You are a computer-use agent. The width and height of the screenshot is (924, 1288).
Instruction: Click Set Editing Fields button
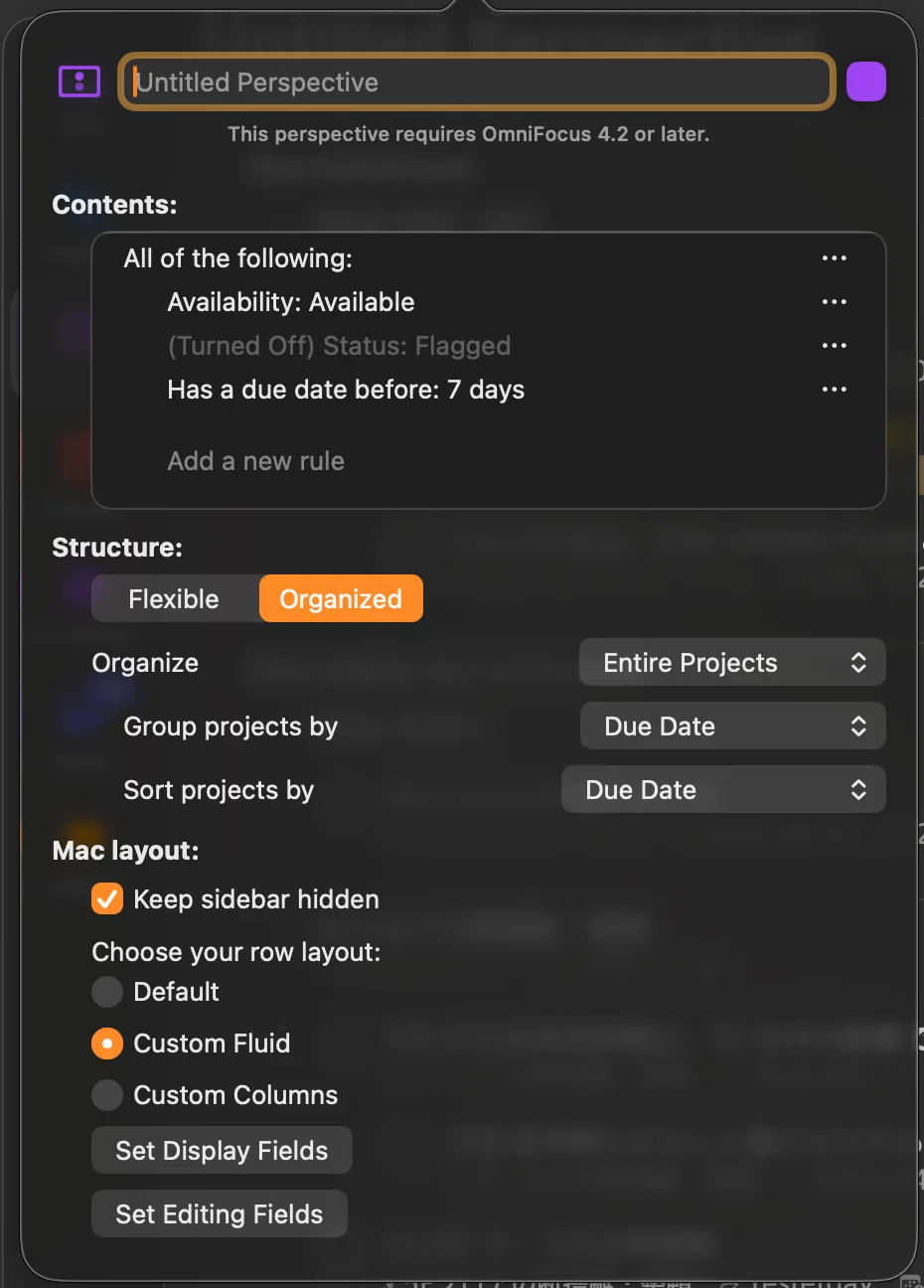(220, 1214)
